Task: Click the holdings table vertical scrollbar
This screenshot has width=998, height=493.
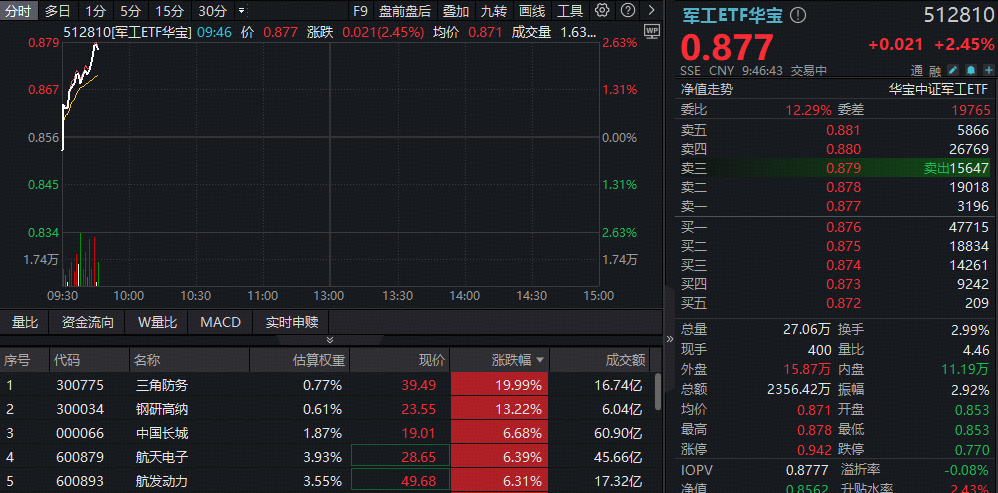Action: point(657,392)
